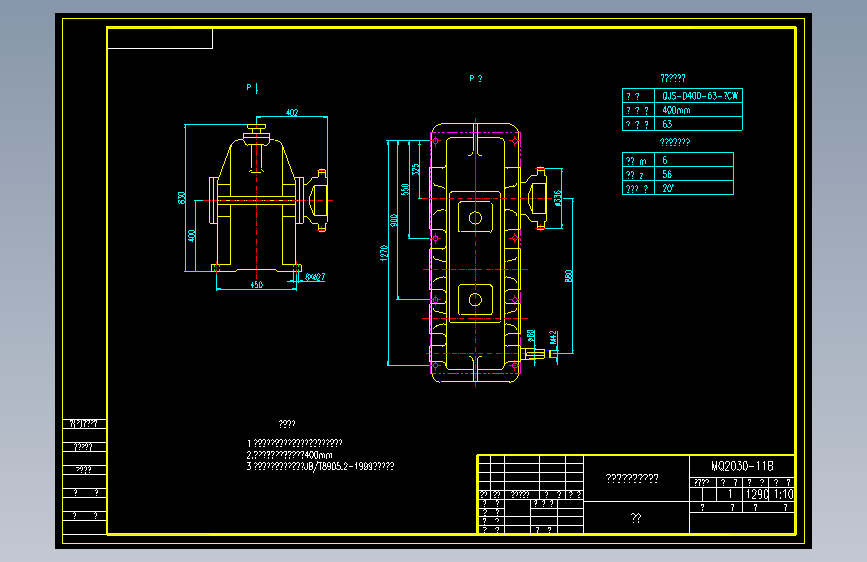Click the drawing number MQ2030-11B in title block

(x=742, y=466)
